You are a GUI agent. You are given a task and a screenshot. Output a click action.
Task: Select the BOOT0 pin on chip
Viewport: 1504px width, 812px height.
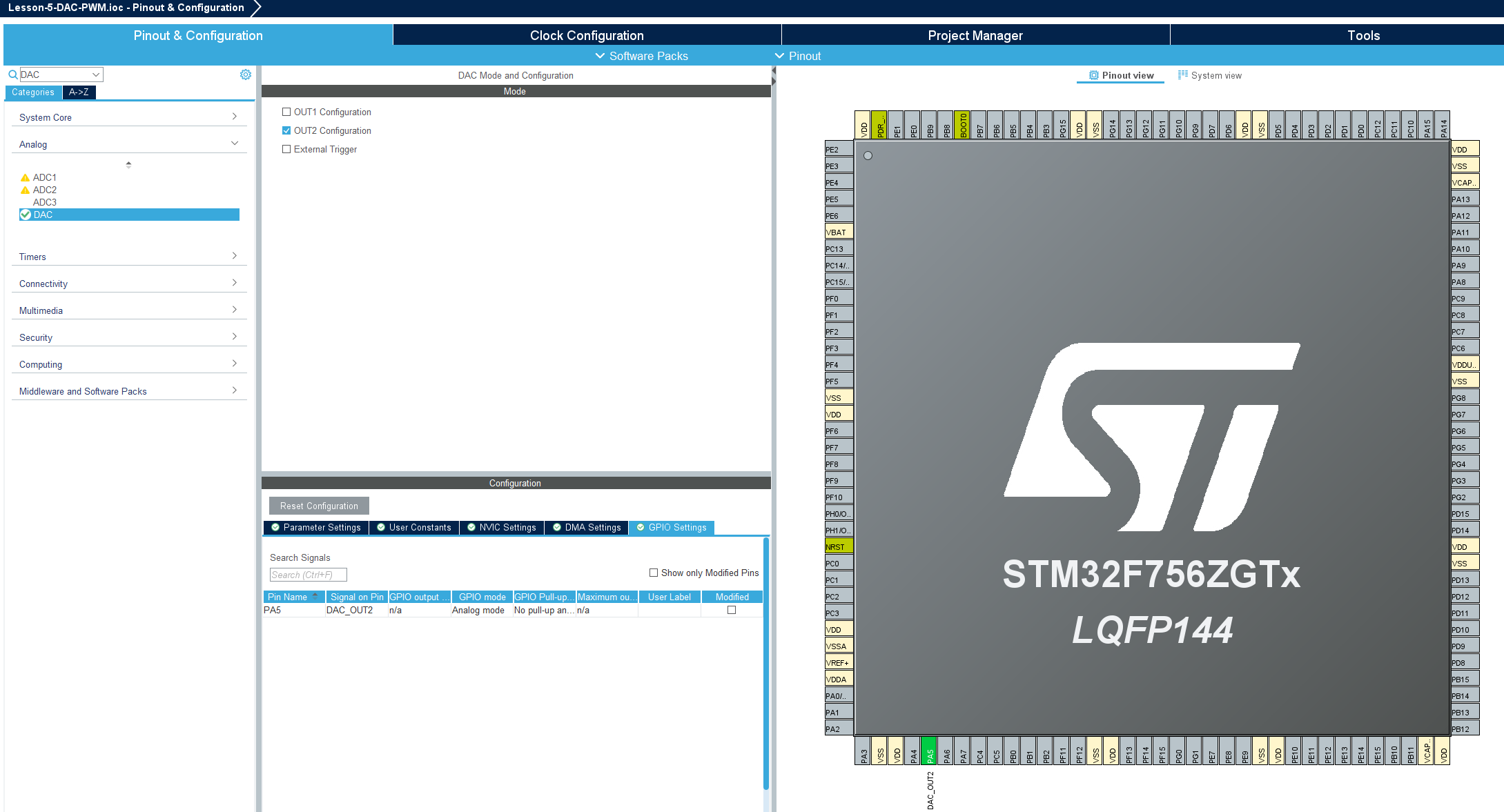963,125
